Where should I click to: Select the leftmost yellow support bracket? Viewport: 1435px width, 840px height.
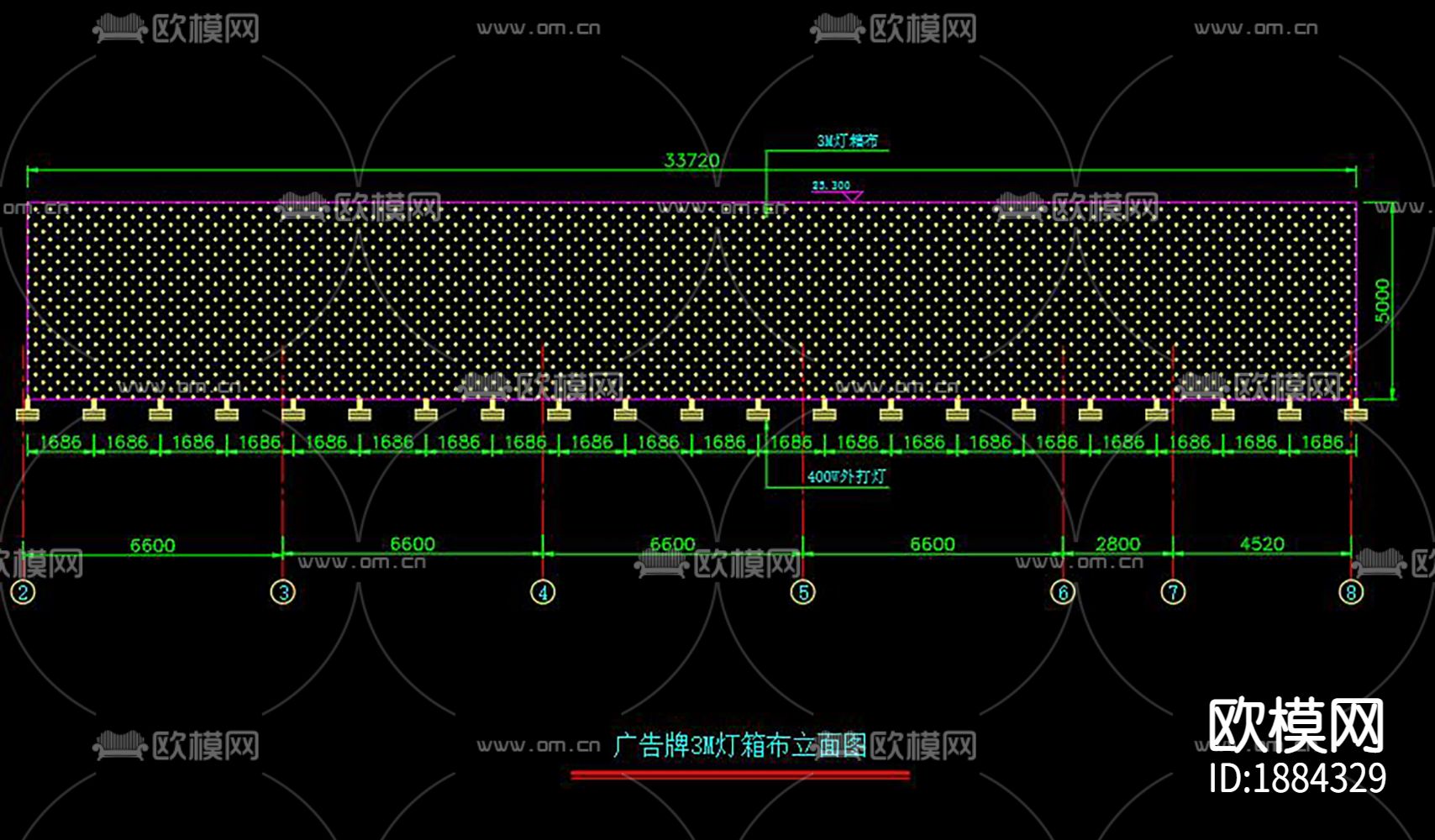[x=28, y=413]
